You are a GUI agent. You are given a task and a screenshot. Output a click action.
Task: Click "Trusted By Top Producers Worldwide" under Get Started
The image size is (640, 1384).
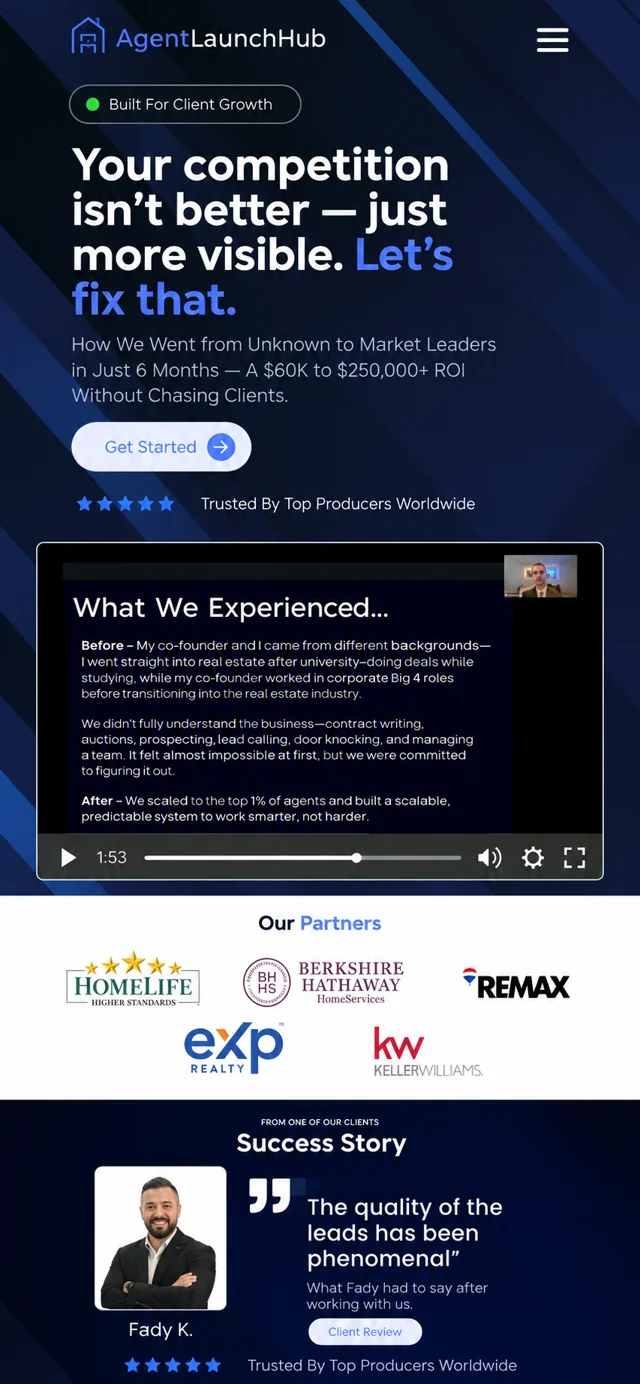(338, 504)
